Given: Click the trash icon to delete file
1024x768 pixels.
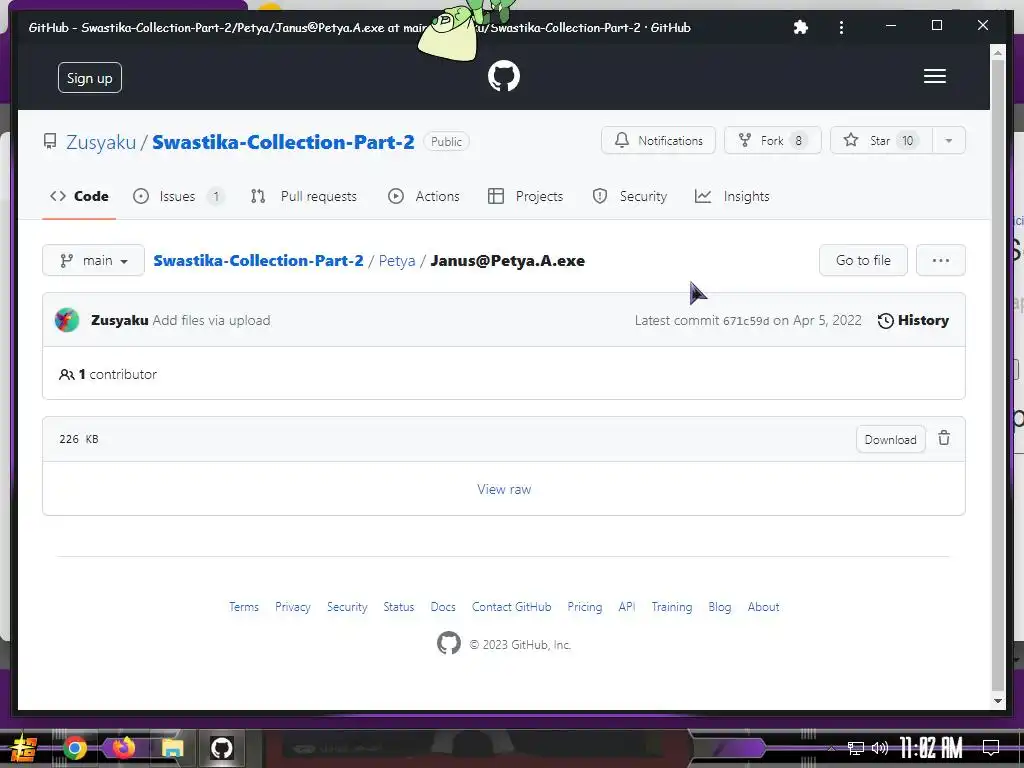Looking at the screenshot, I should (x=944, y=438).
